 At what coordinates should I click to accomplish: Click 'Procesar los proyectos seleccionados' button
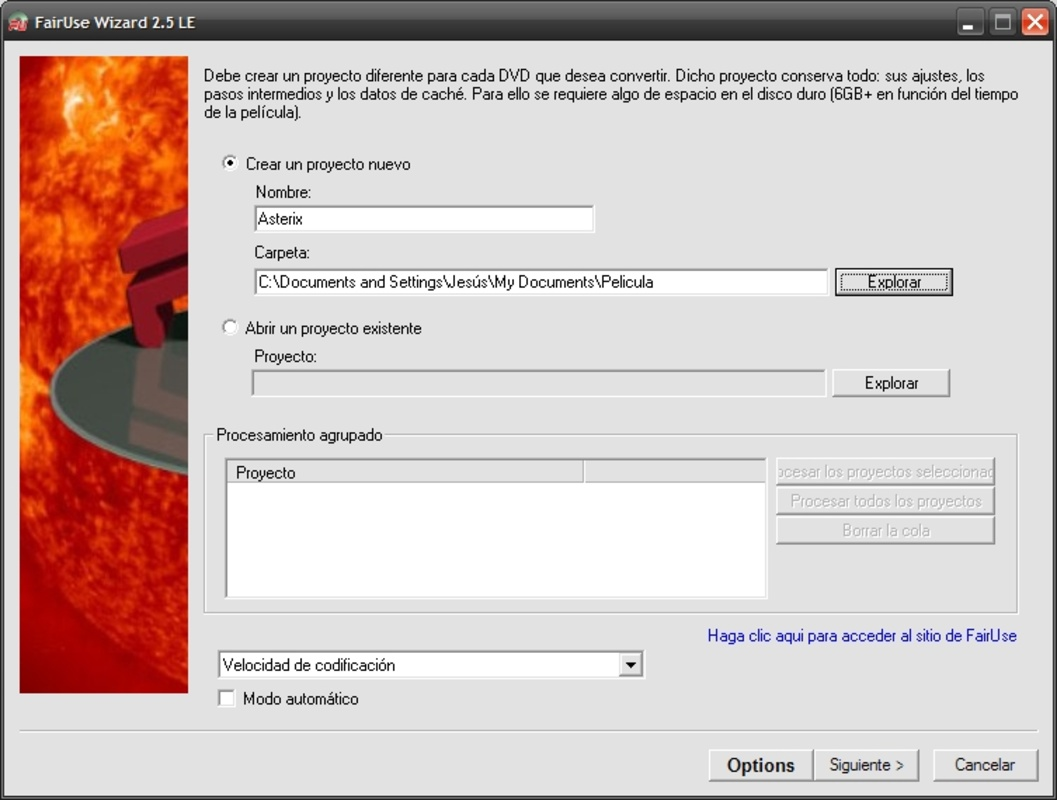pos(885,471)
